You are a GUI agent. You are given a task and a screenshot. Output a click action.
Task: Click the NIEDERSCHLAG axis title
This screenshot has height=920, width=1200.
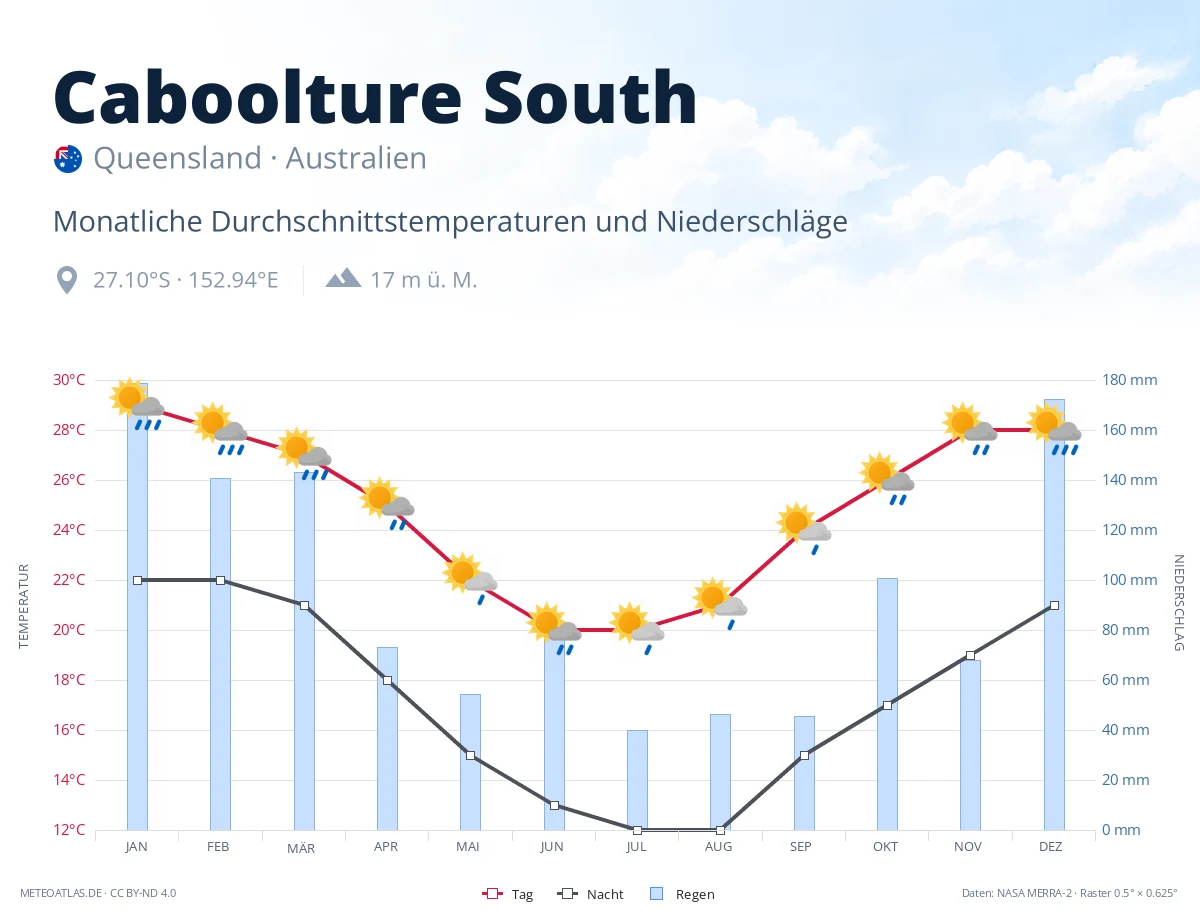pos(1178,603)
